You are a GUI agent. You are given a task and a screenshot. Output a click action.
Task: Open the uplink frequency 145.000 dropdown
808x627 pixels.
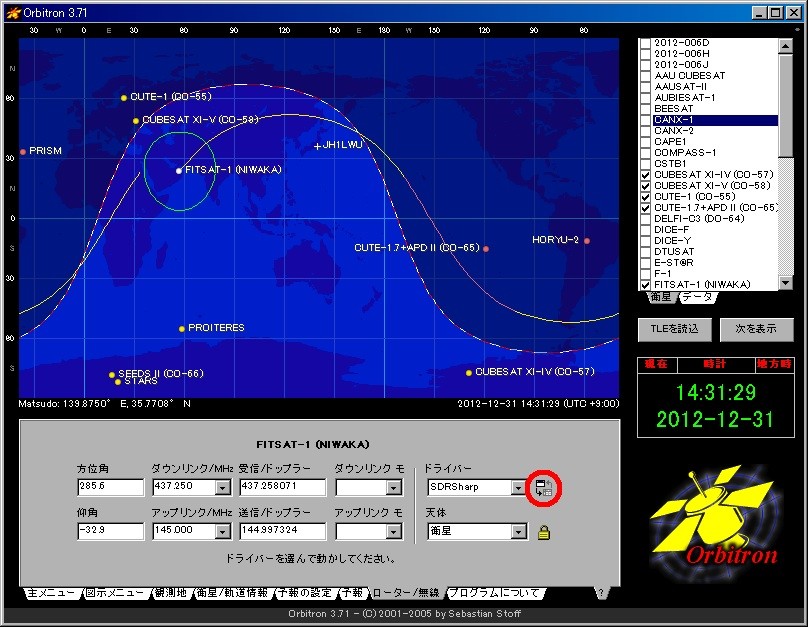(223, 531)
